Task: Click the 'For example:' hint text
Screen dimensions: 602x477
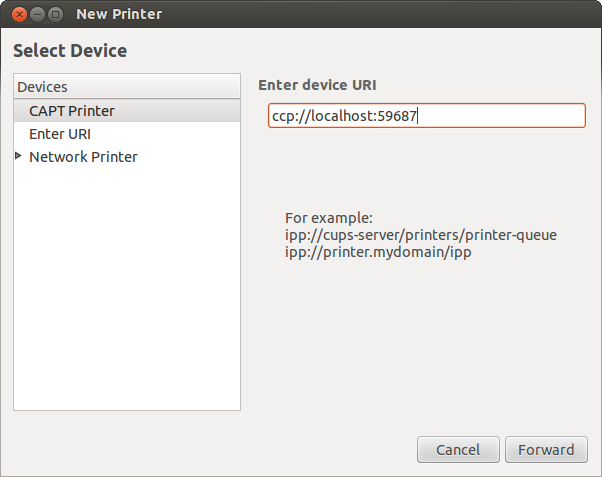Action: click(x=329, y=218)
